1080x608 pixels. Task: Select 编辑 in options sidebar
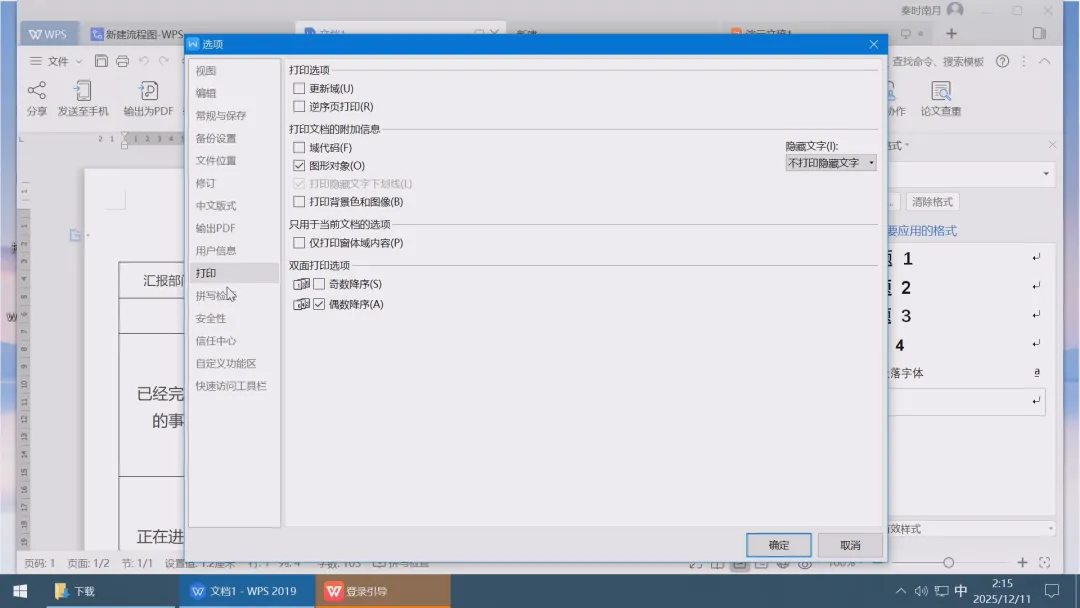(x=234, y=93)
